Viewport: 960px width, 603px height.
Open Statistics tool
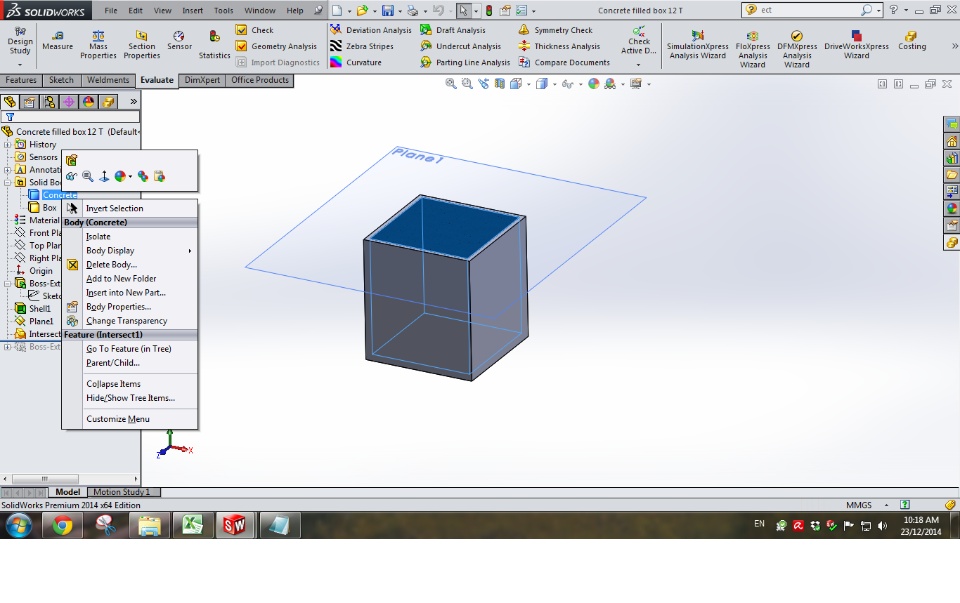(x=214, y=45)
